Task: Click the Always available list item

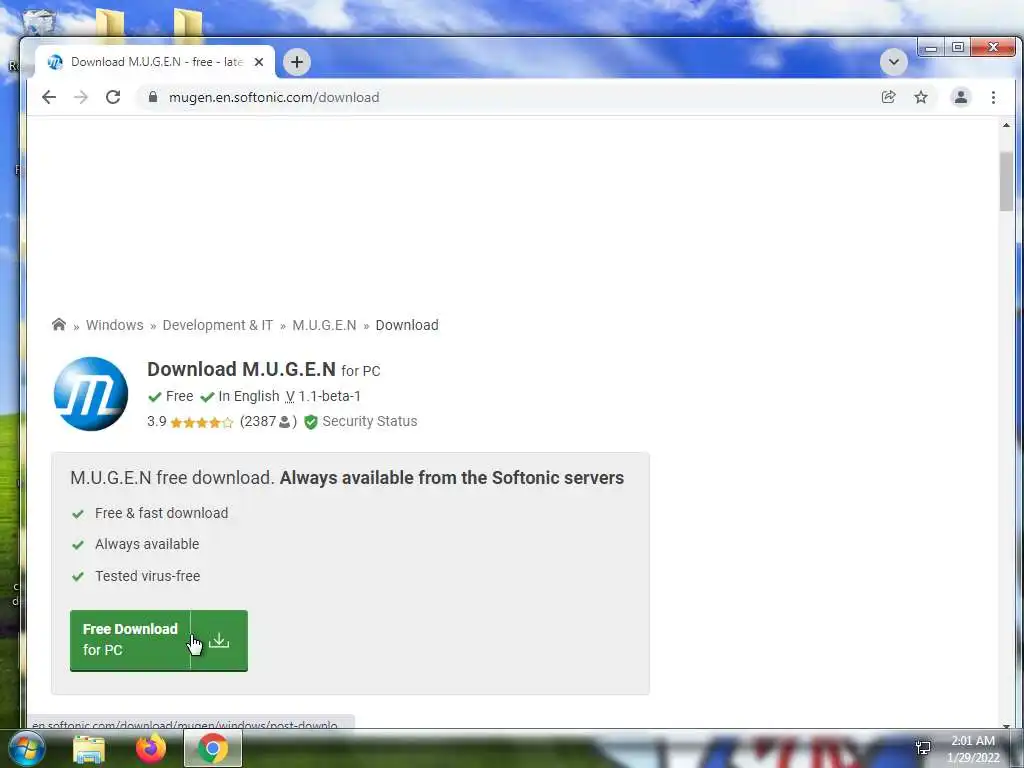Action: 147,544
